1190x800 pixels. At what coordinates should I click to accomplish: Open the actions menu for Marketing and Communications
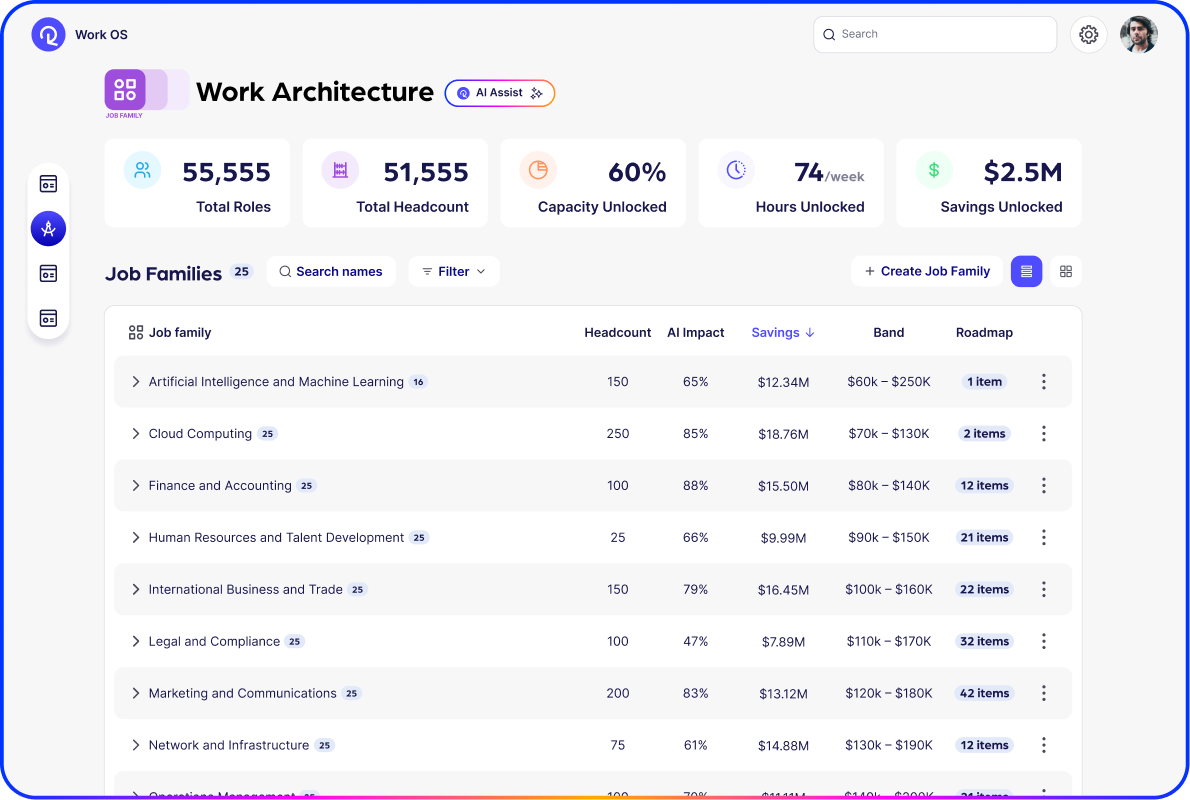[x=1043, y=693]
